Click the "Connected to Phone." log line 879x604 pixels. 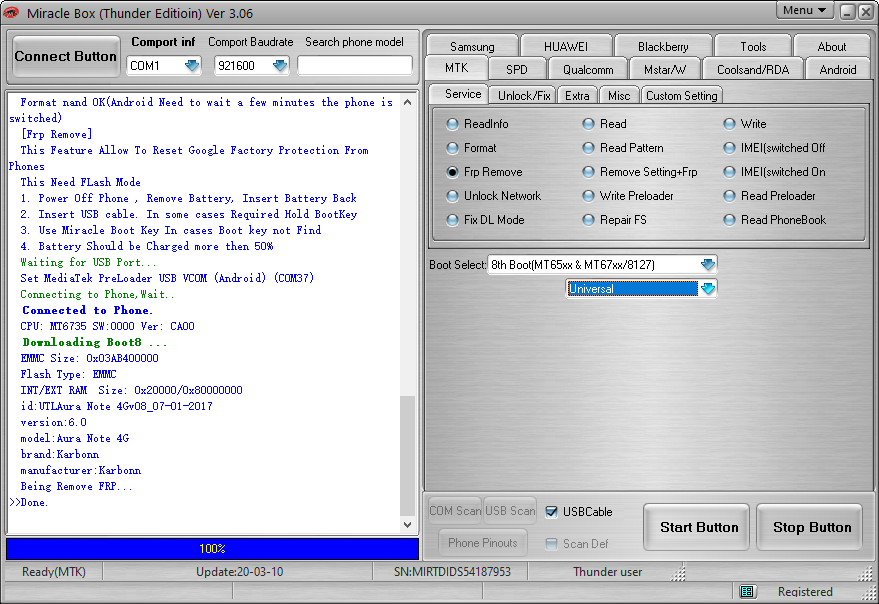point(87,310)
